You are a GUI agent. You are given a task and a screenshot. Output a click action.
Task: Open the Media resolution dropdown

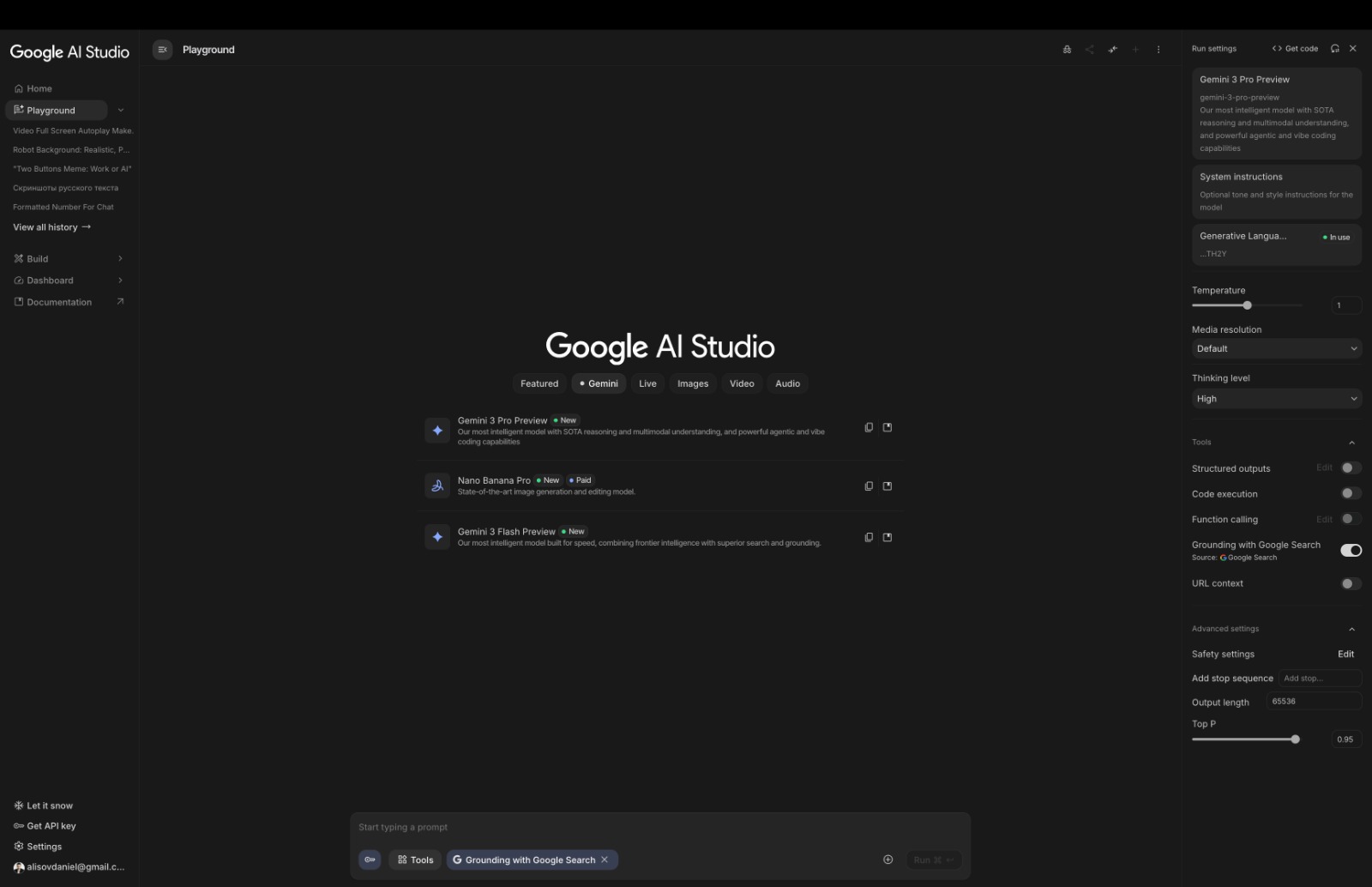1277,348
